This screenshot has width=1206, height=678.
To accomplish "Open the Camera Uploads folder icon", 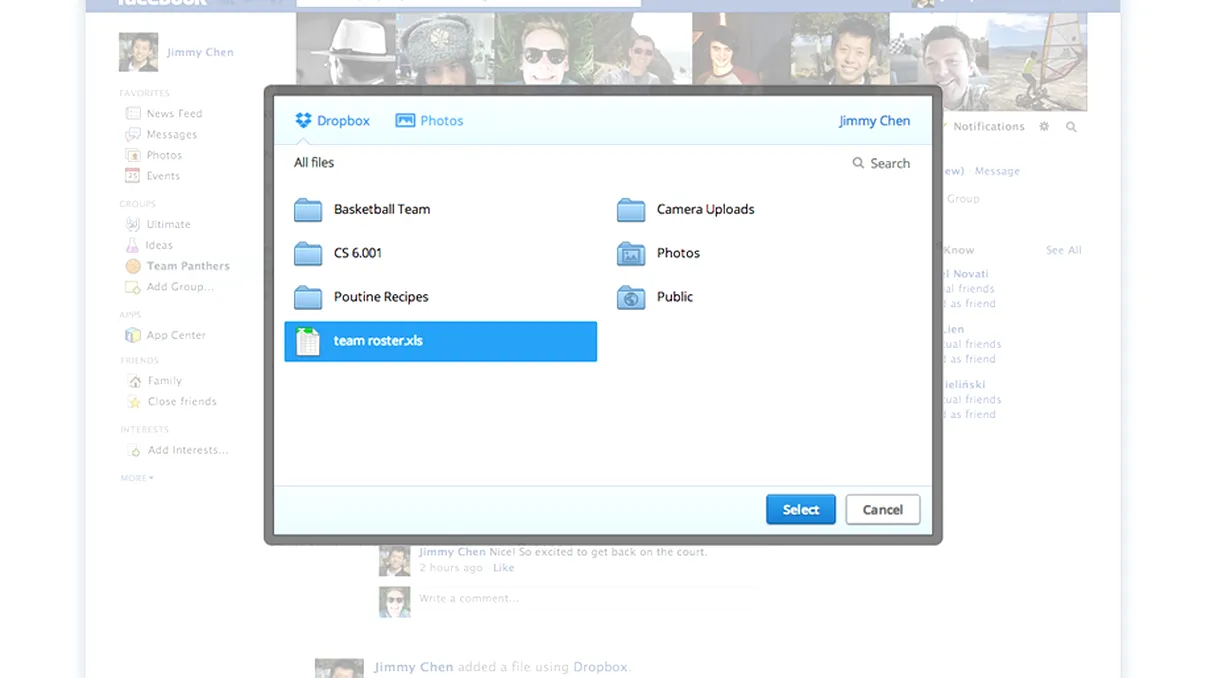I will (631, 210).
